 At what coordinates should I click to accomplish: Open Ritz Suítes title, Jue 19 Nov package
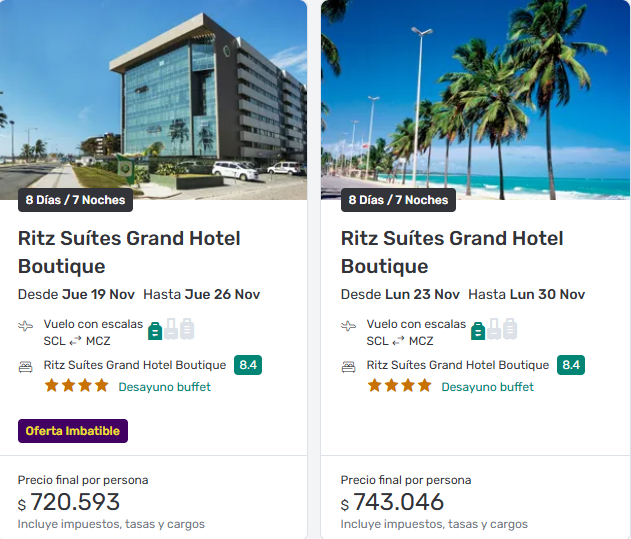point(129,252)
